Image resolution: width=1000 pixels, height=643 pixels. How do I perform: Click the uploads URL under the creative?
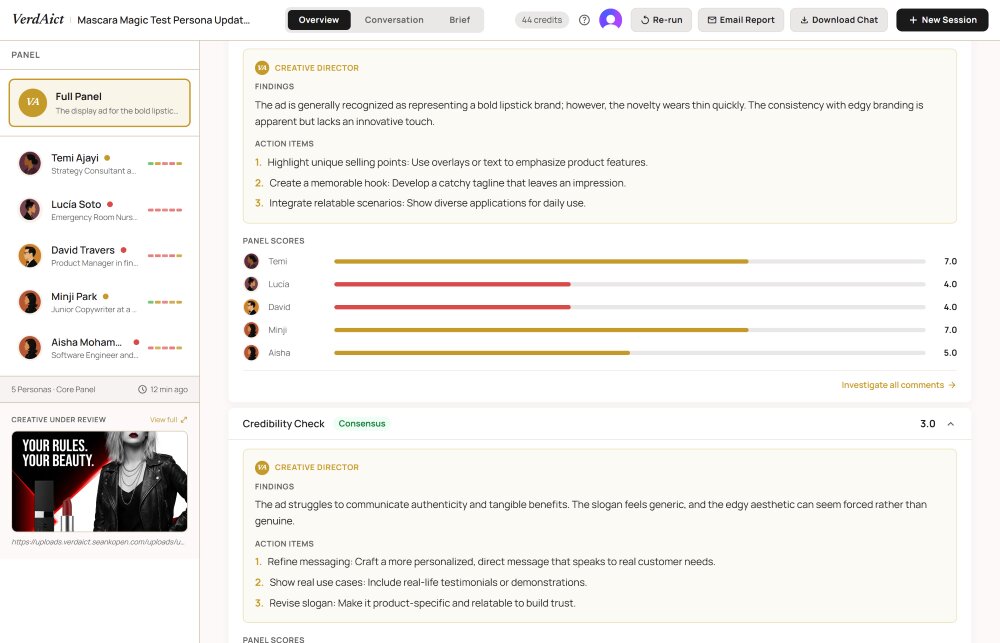98,542
